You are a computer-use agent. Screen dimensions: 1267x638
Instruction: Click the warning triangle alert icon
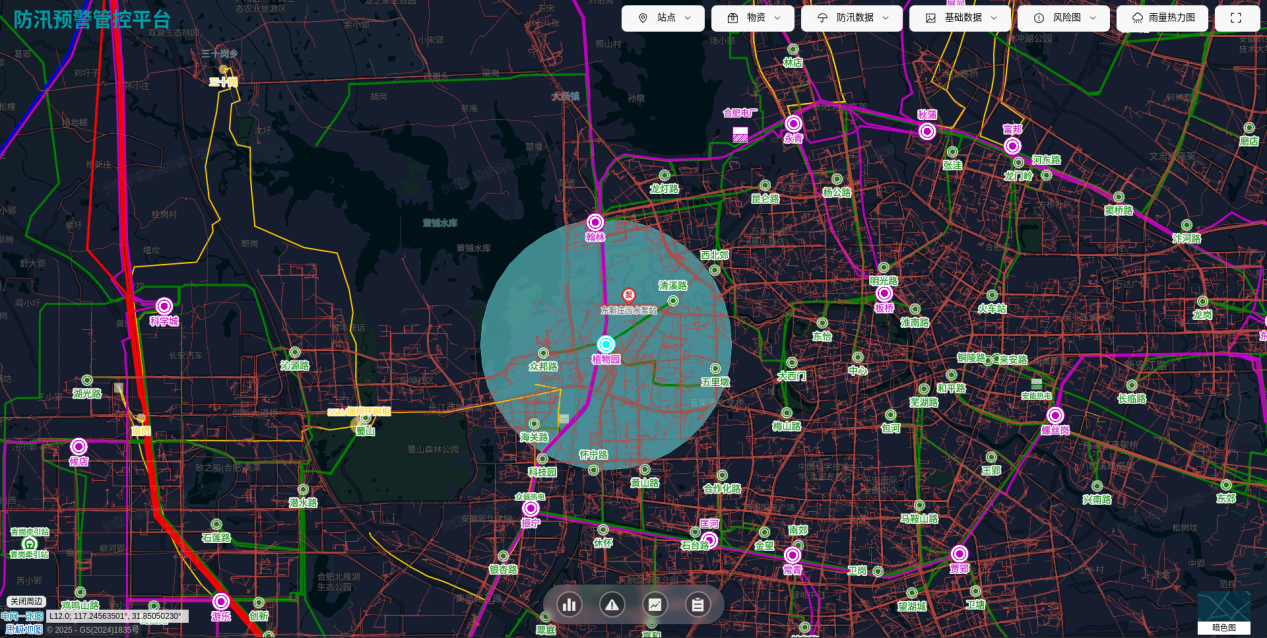click(x=612, y=604)
